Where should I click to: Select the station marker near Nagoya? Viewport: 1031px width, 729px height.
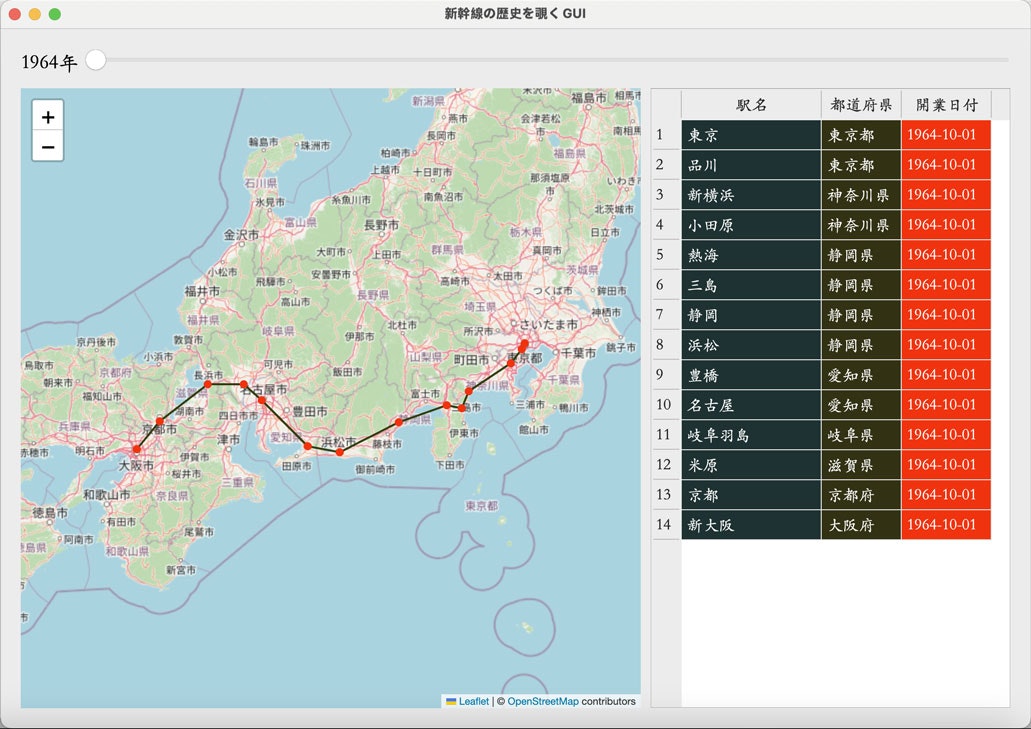click(x=260, y=399)
